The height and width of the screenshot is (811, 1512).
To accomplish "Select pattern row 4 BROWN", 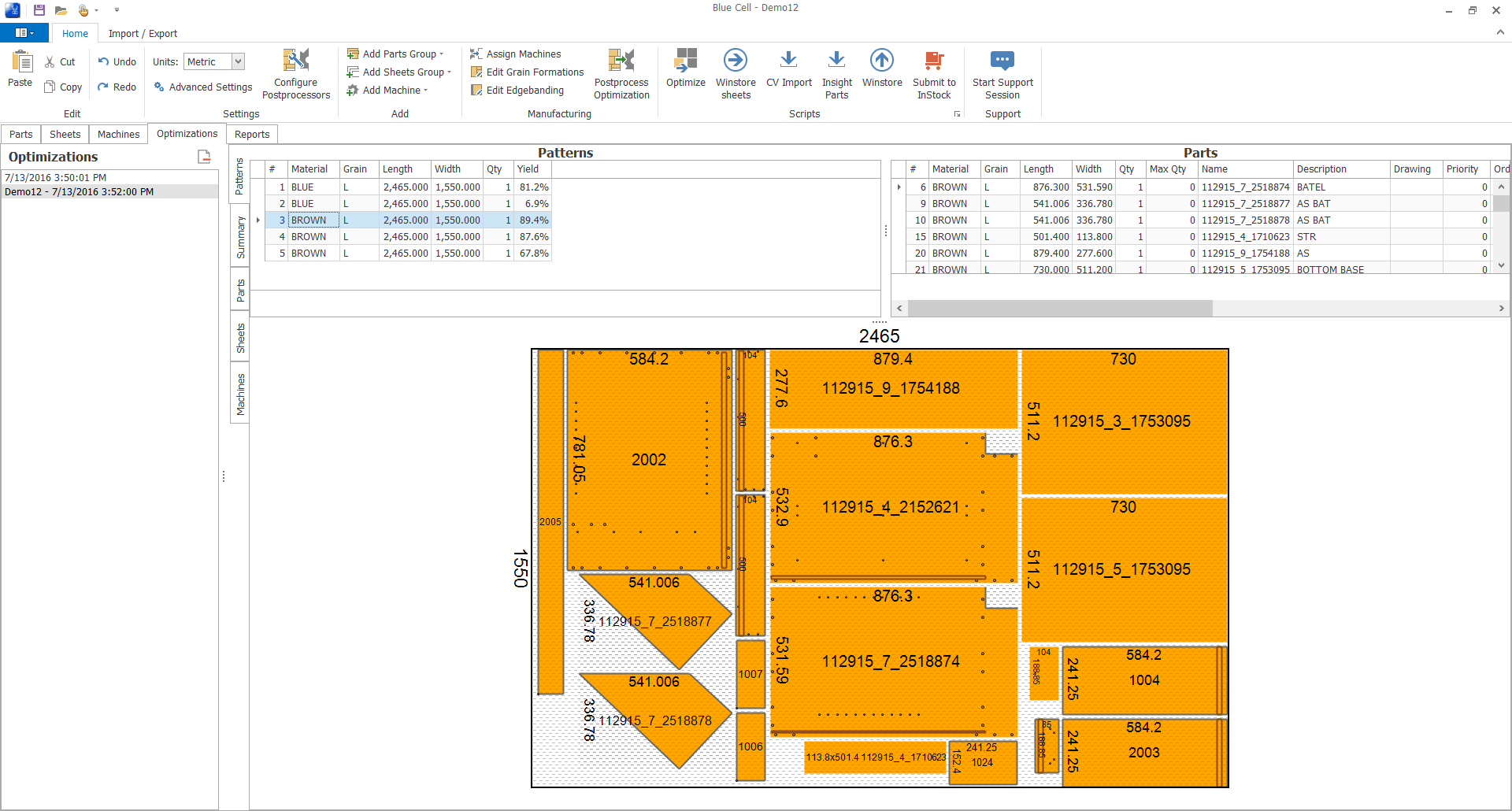I will coord(308,236).
